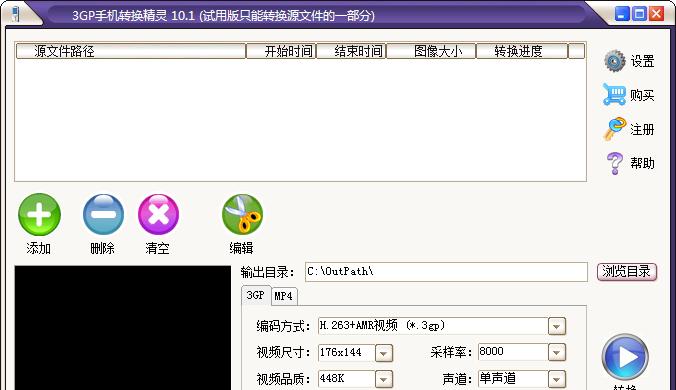The height and width of the screenshot is (390, 676).
Task: Click the blue 删除 (delete) minus icon
Action: point(103,214)
